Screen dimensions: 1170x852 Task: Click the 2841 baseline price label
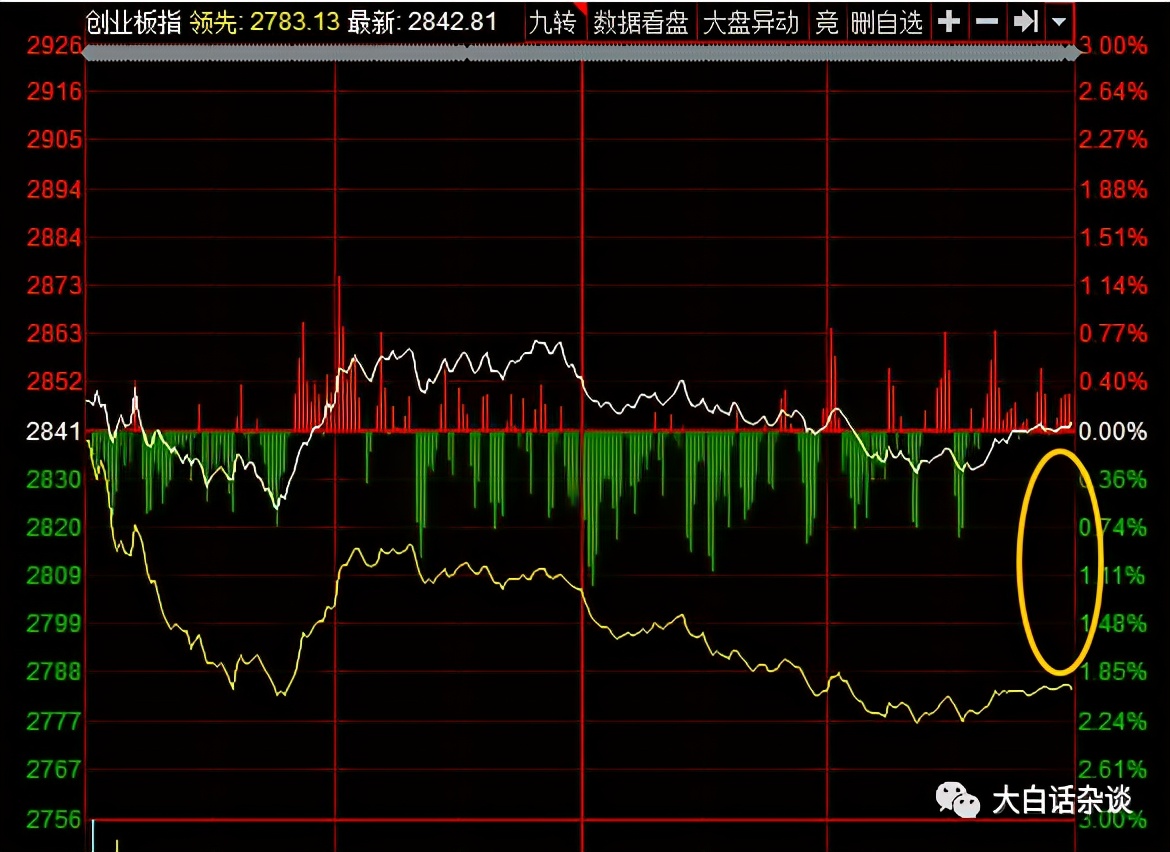[54, 431]
